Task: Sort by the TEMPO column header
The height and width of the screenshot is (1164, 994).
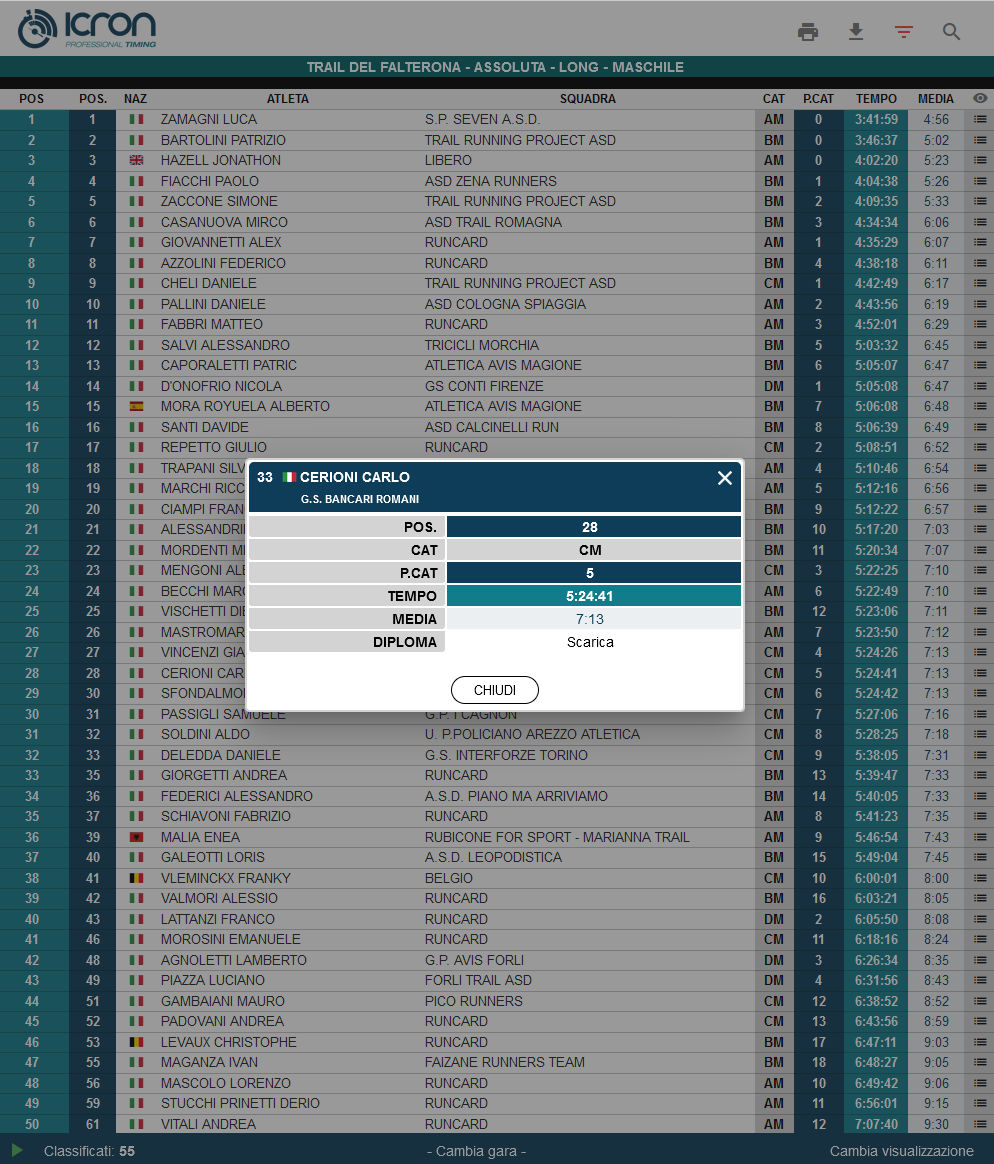Action: (x=876, y=99)
